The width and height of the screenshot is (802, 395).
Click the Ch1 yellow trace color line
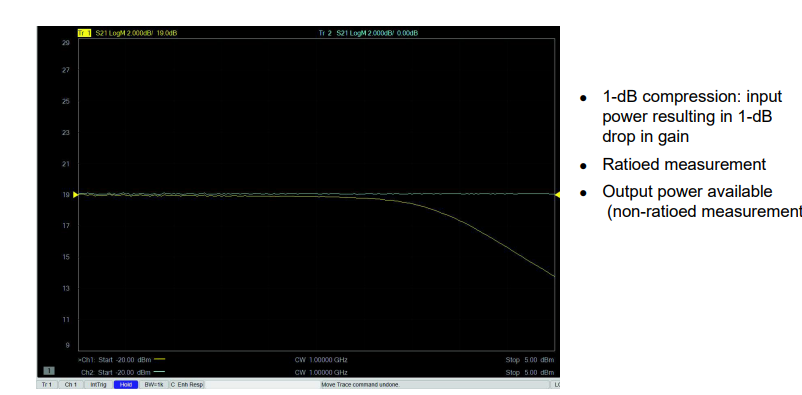(x=160, y=359)
